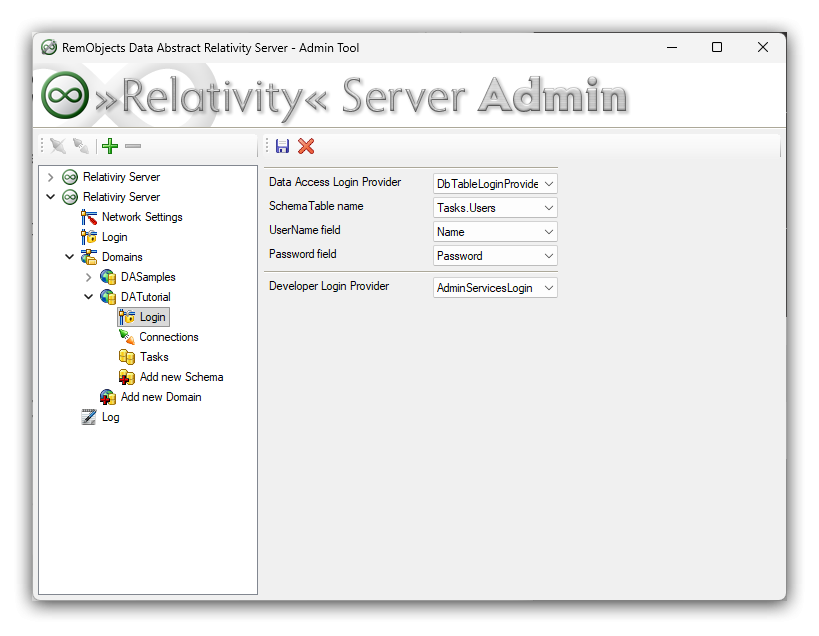
Task: Click the UserName field label
Action: 305,230
